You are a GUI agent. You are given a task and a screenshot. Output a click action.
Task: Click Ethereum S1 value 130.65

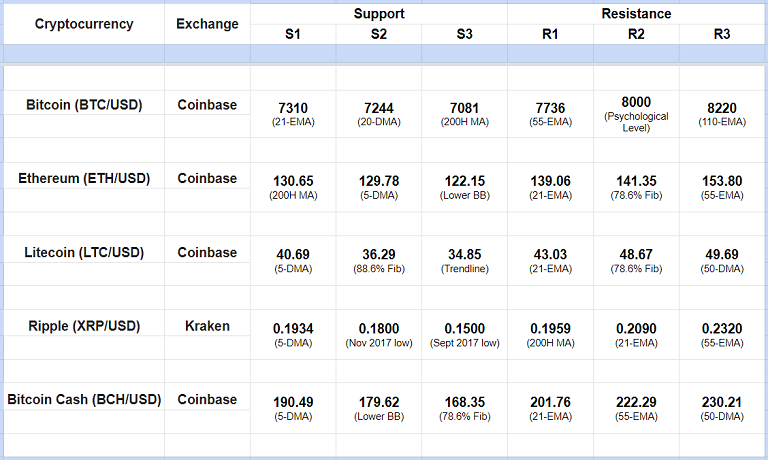pyautogui.click(x=293, y=180)
